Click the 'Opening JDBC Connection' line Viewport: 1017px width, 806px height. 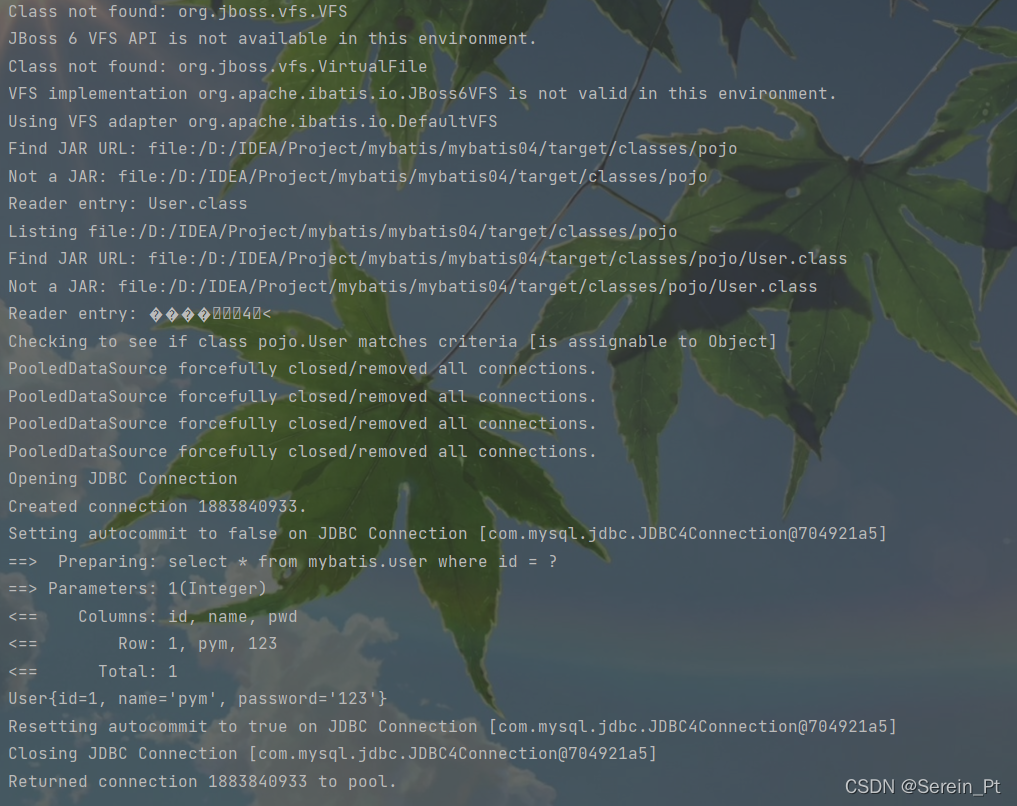tap(123, 479)
